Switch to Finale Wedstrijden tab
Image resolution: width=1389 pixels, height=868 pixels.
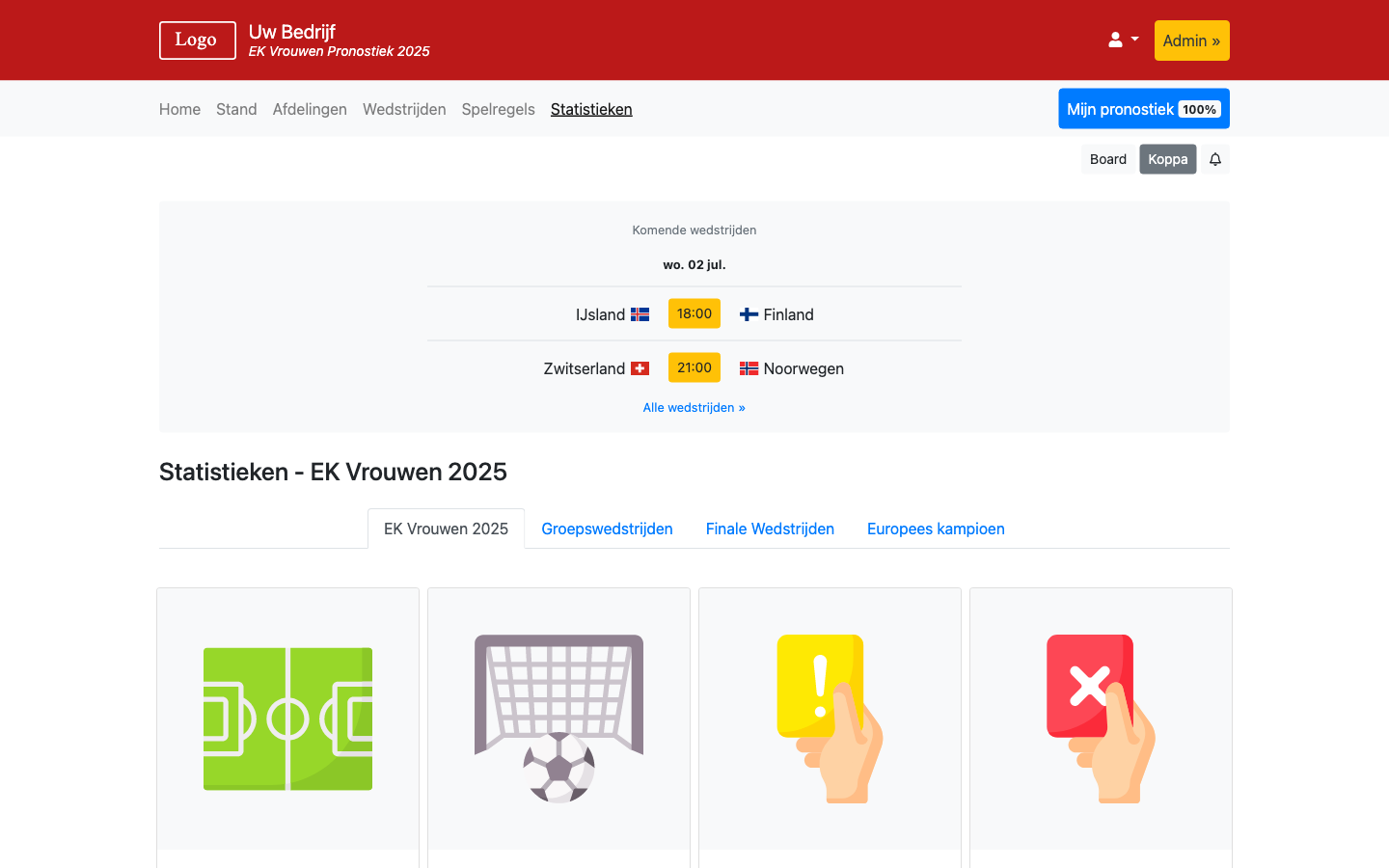(x=770, y=529)
